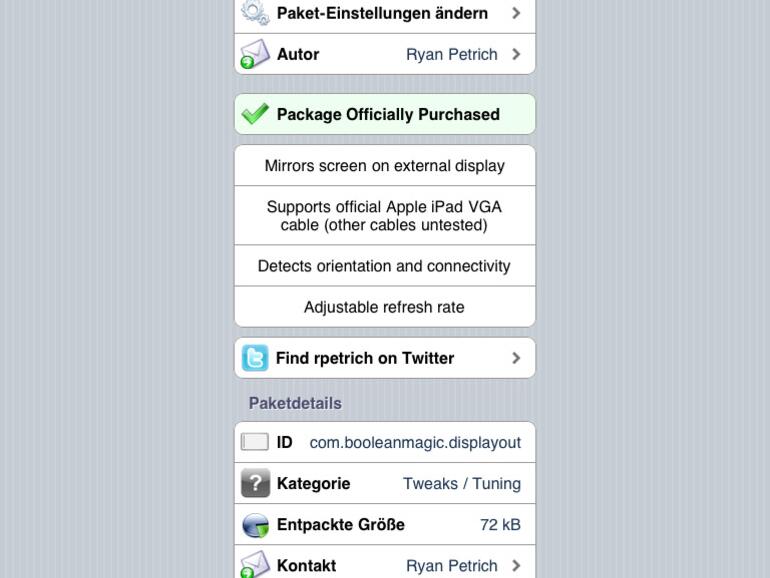Click the gear icon beside Paket-Einstellungen ändern
Image resolution: width=770 pixels, height=578 pixels.
click(255, 13)
